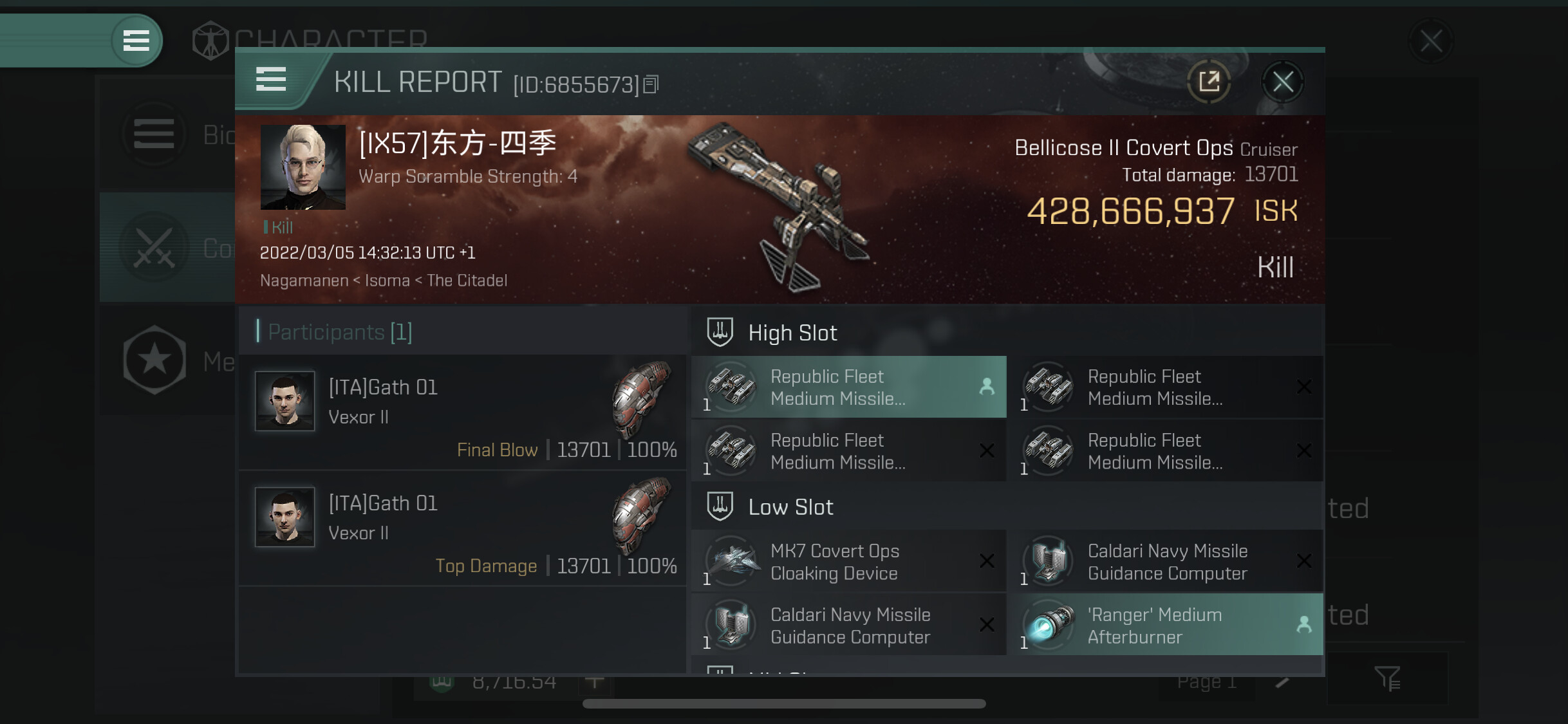Copy the kill report ID
The width and height of the screenshot is (1568, 724).
coord(651,84)
